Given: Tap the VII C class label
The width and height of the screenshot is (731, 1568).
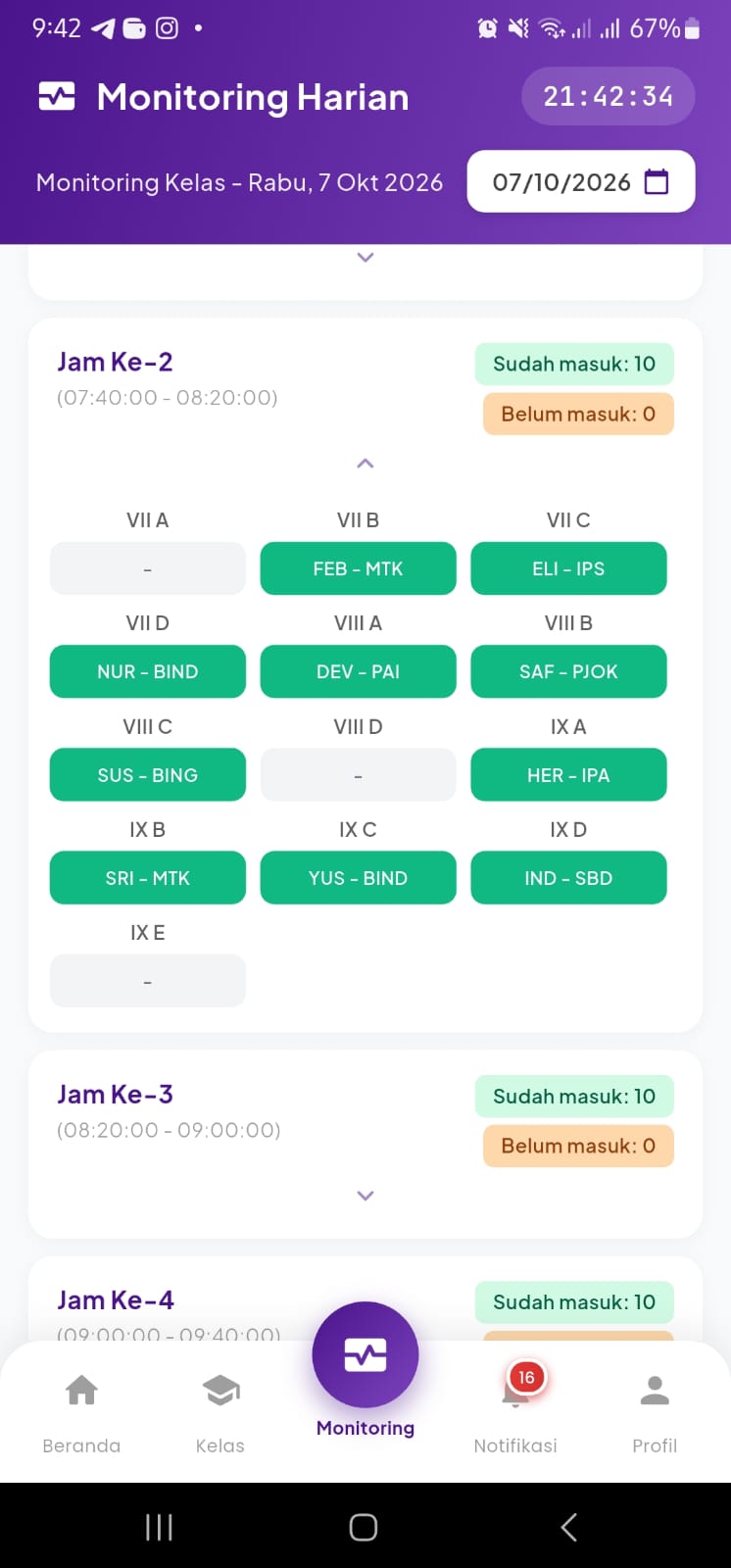Looking at the screenshot, I should coord(568,520).
